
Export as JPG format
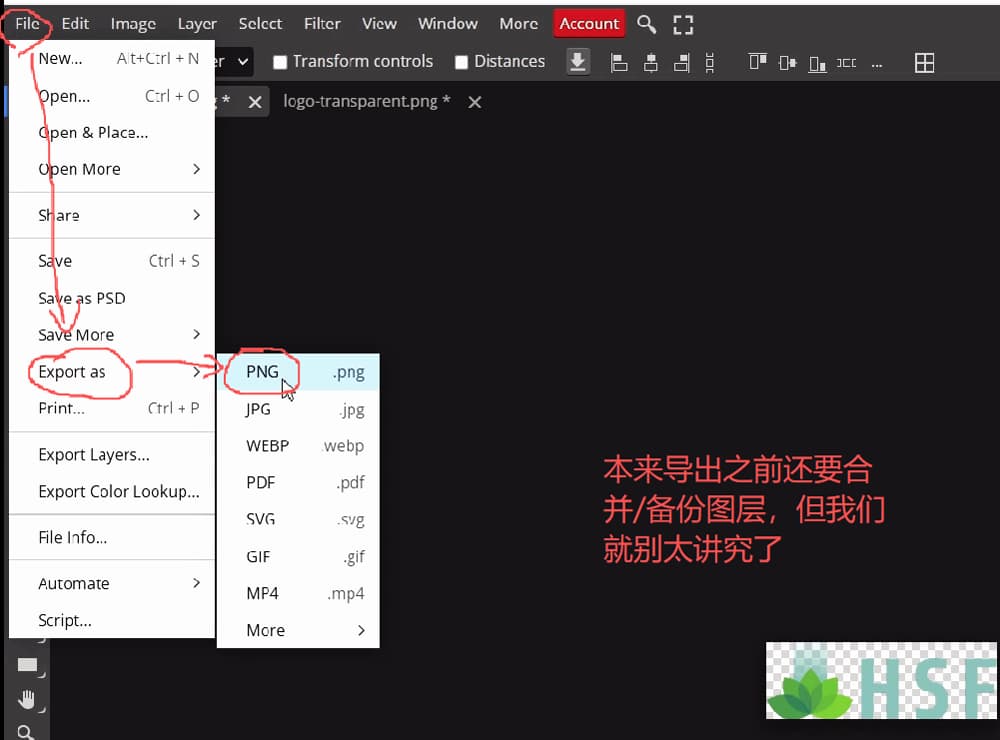tap(298, 410)
